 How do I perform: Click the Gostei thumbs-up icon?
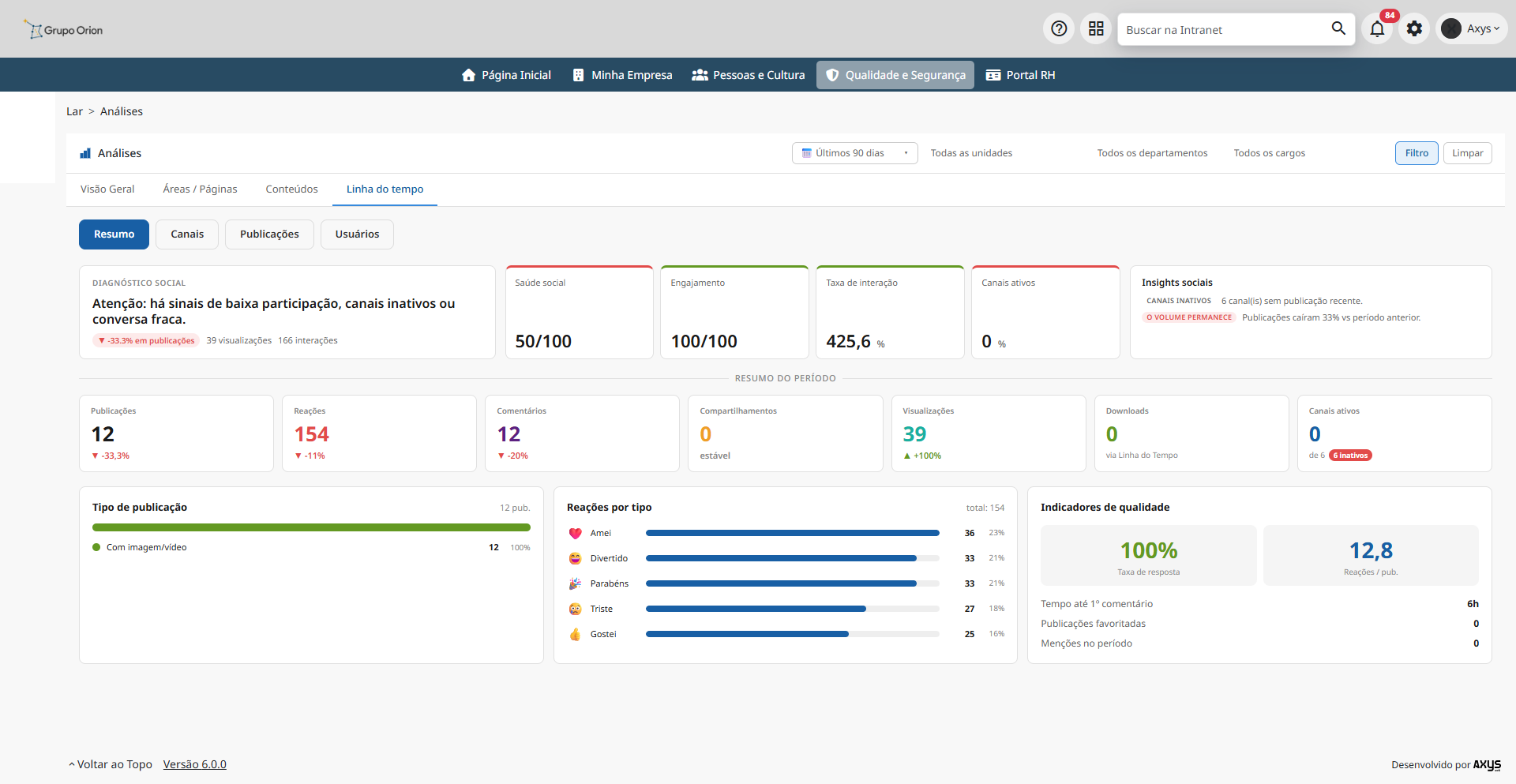(575, 634)
